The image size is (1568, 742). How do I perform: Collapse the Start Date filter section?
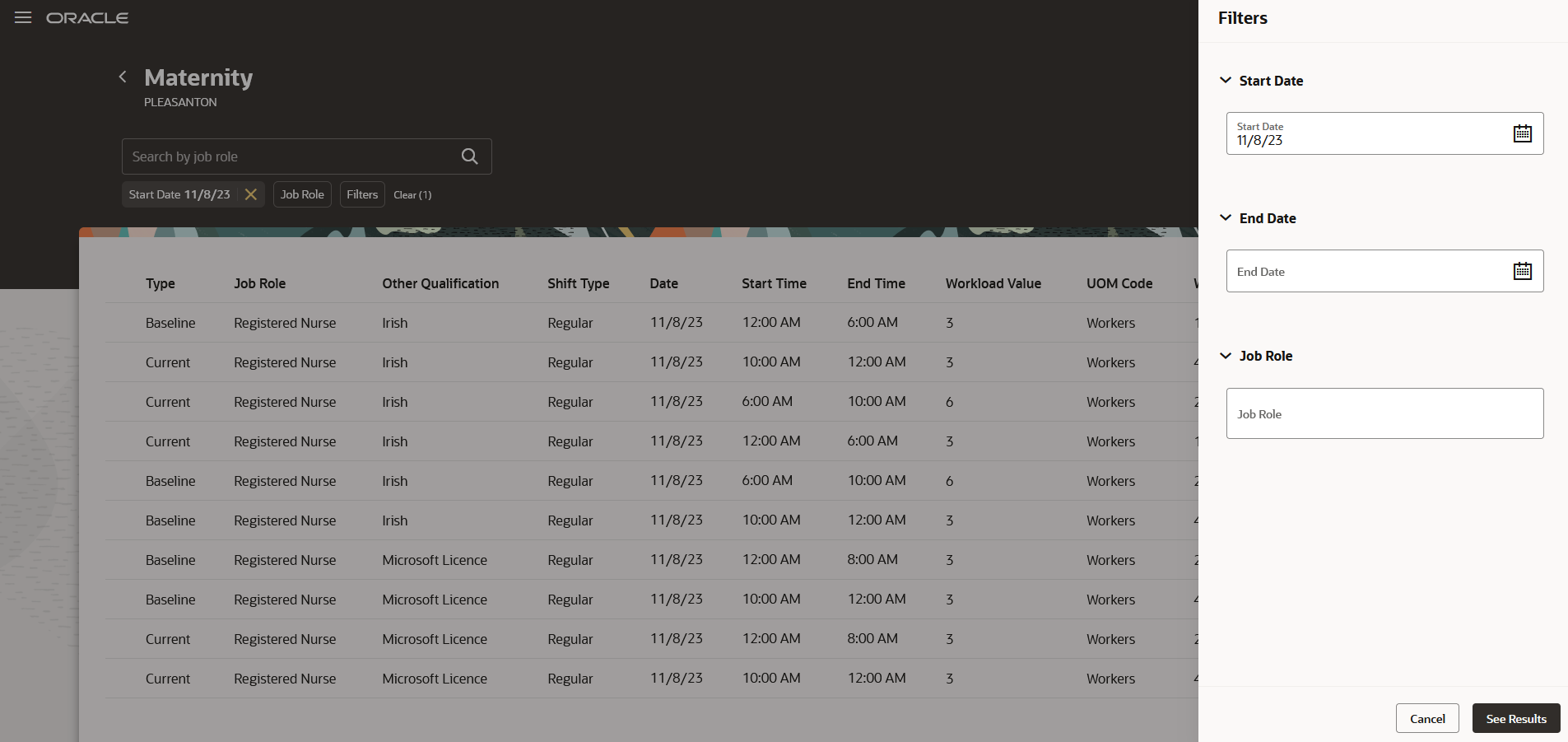[1226, 80]
